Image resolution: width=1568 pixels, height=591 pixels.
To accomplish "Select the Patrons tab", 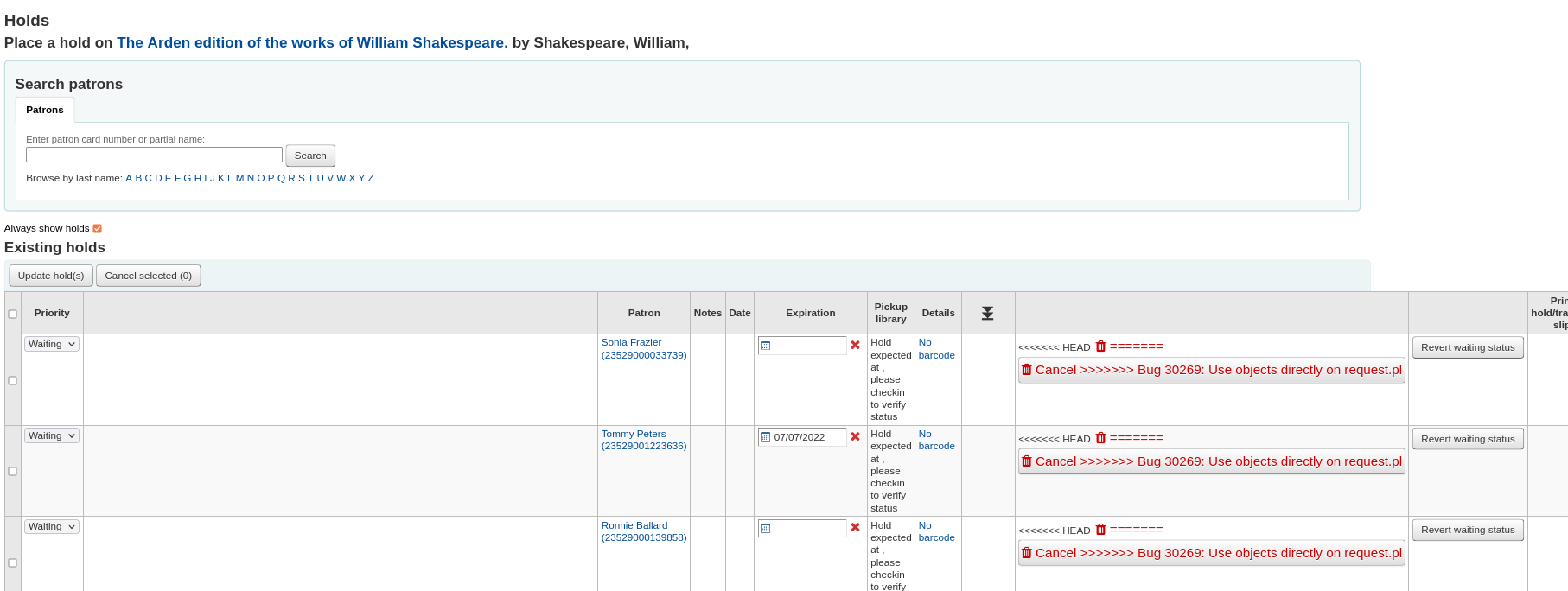I will (x=45, y=110).
